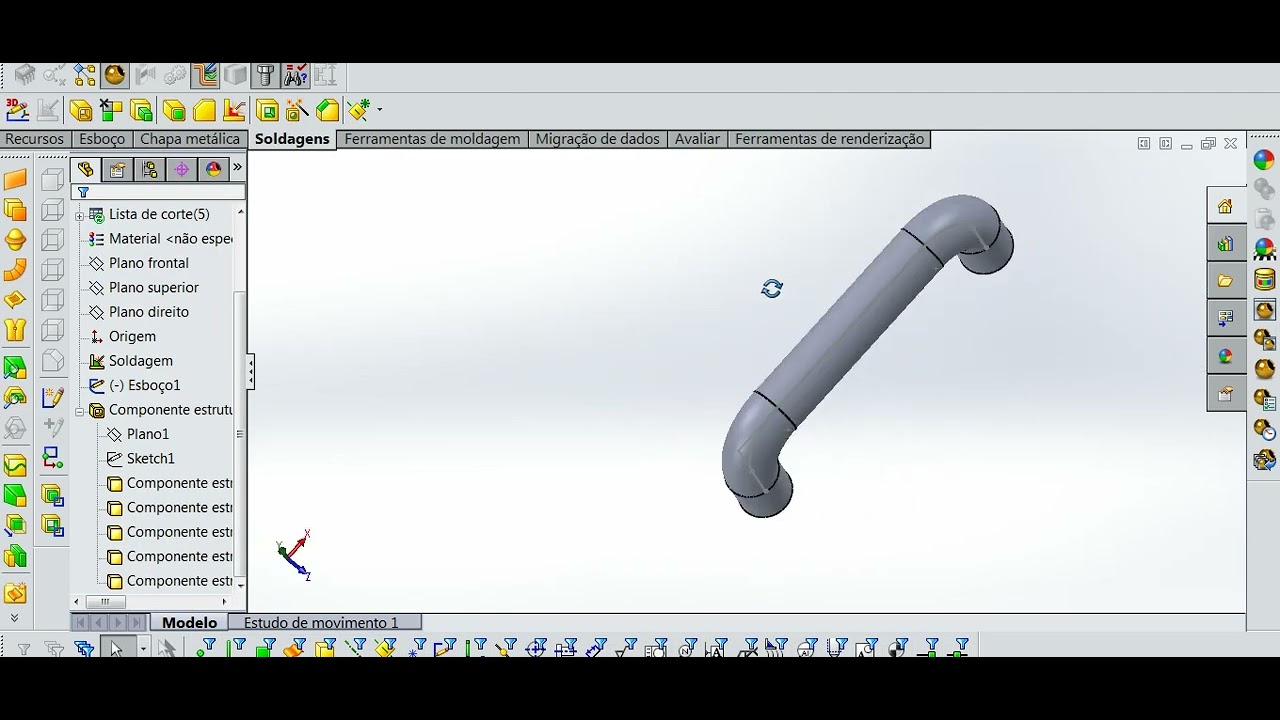This screenshot has height=720, width=1280.
Task: Open the DimXpertManager tab icon
Action: click(x=182, y=169)
